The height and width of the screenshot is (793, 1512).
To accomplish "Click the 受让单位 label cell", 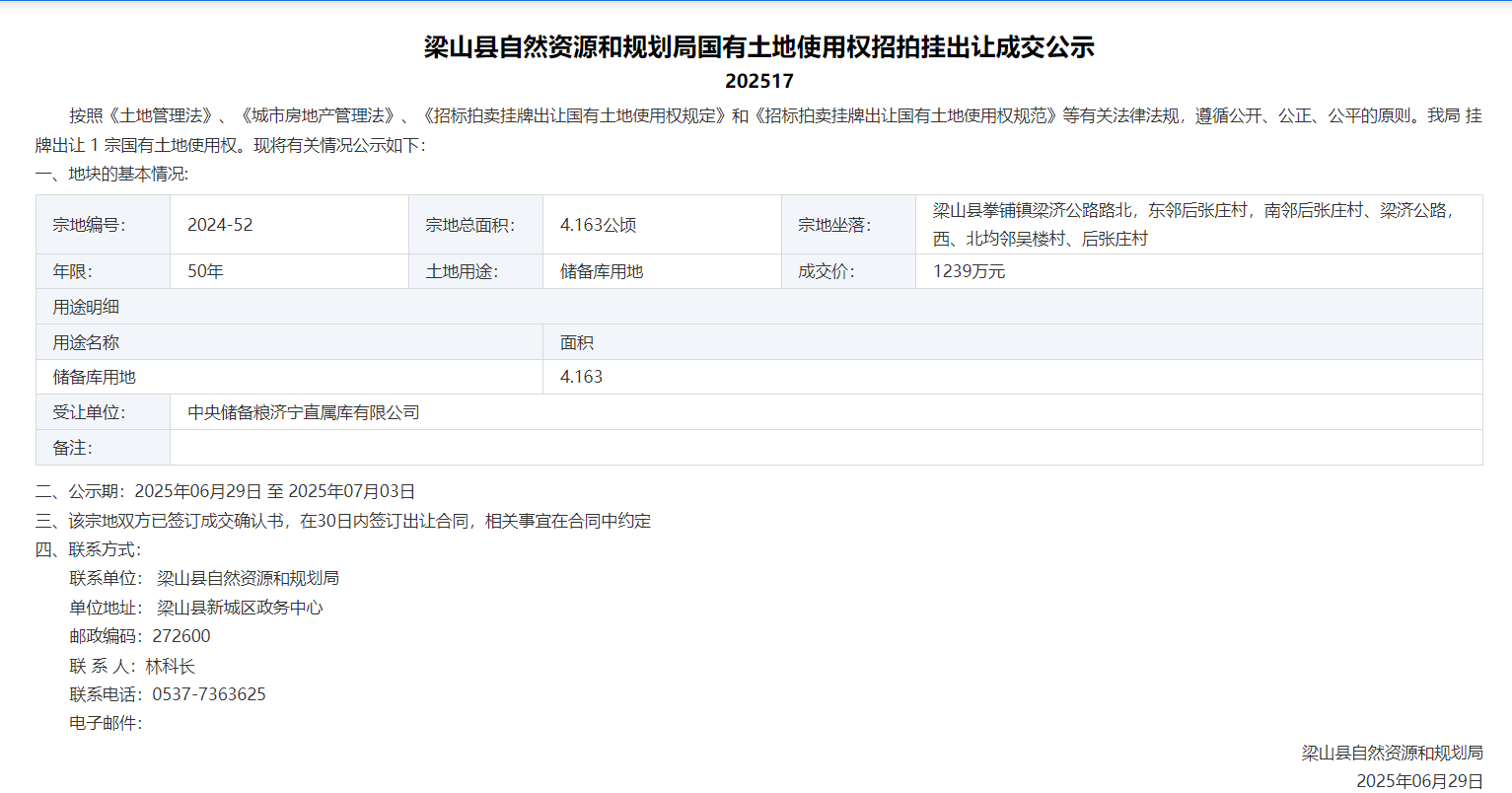I will [x=103, y=412].
